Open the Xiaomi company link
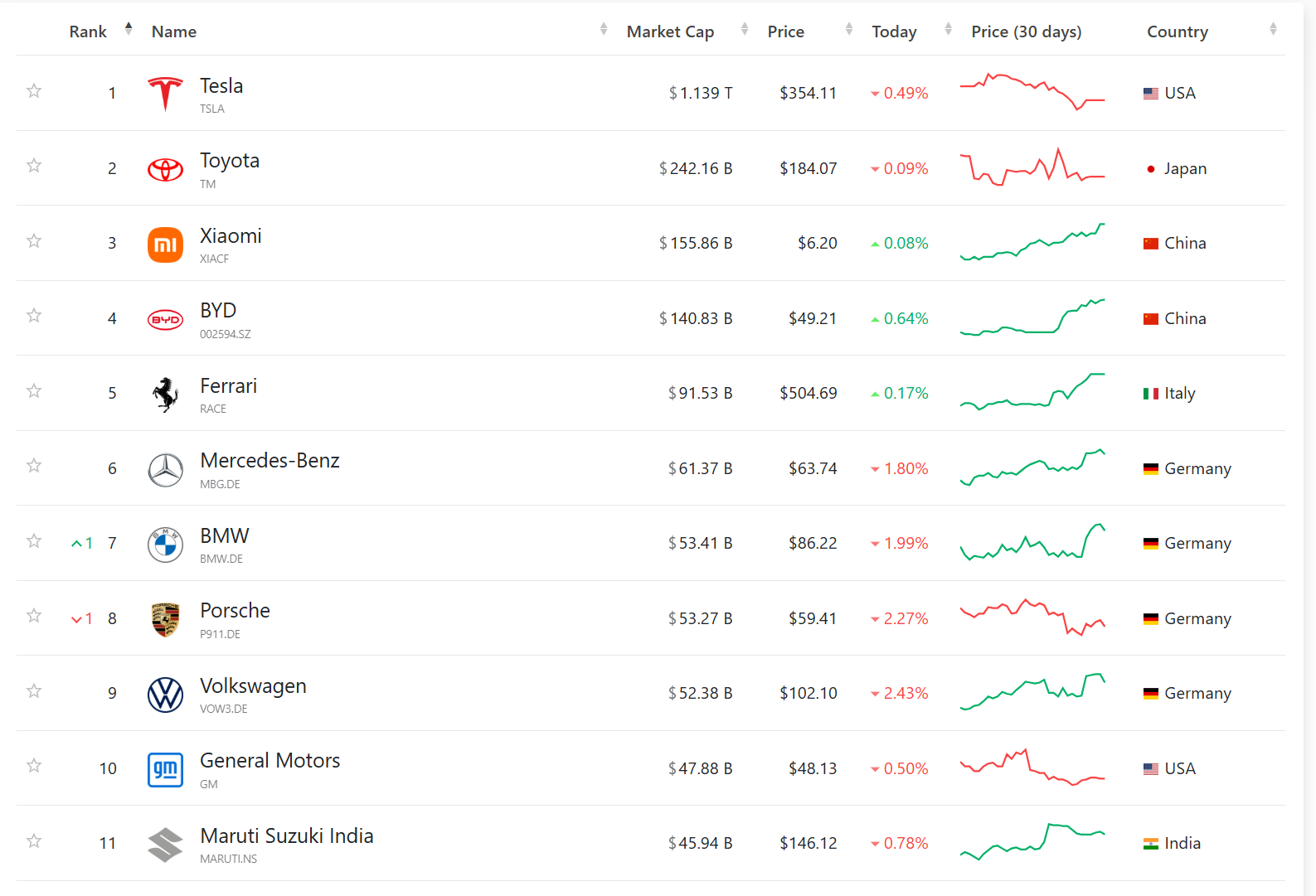This screenshot has width=1316, height=896. pos(231,235)
